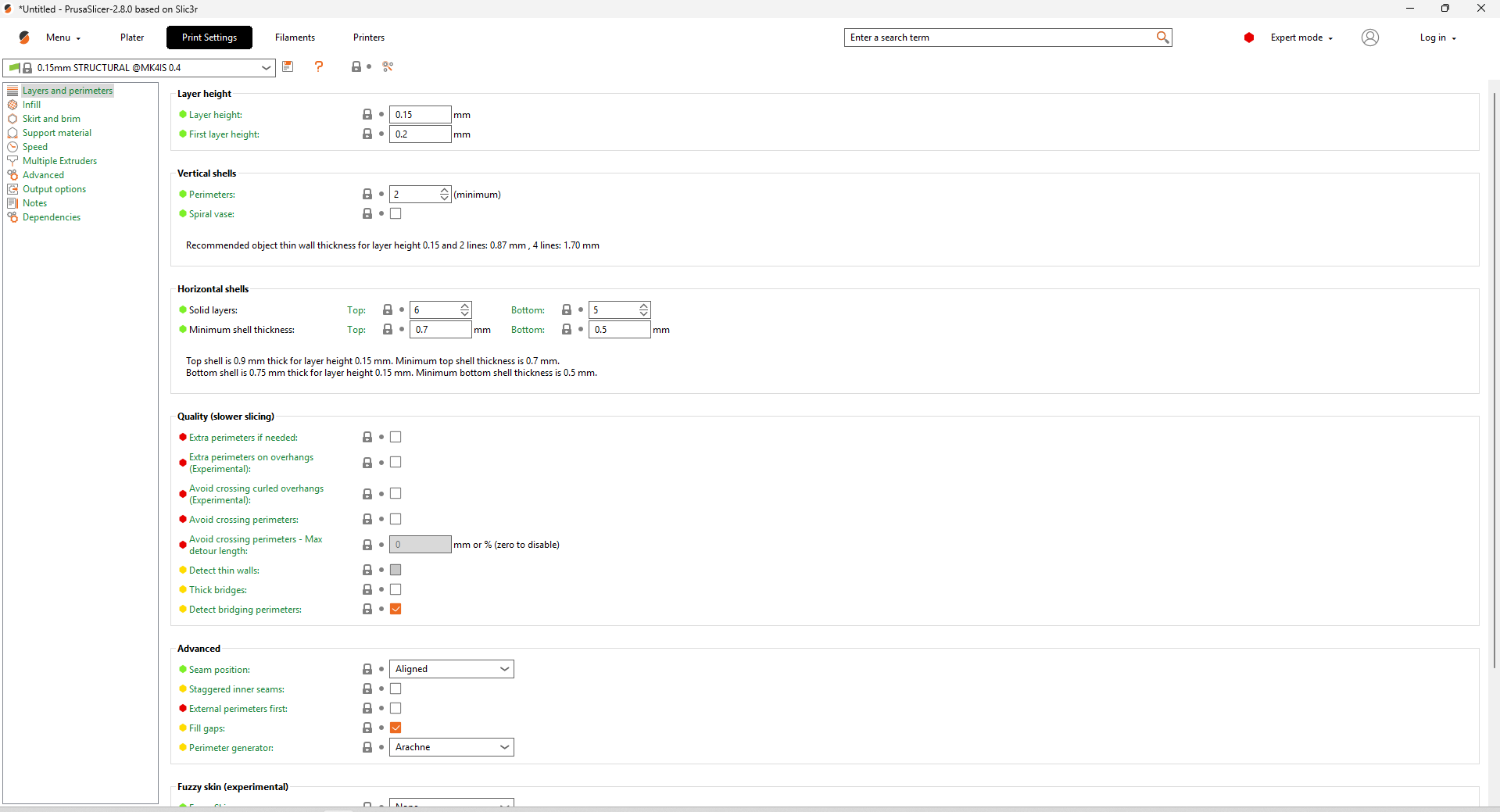Click the save preset icon

[x=288, y=66]
